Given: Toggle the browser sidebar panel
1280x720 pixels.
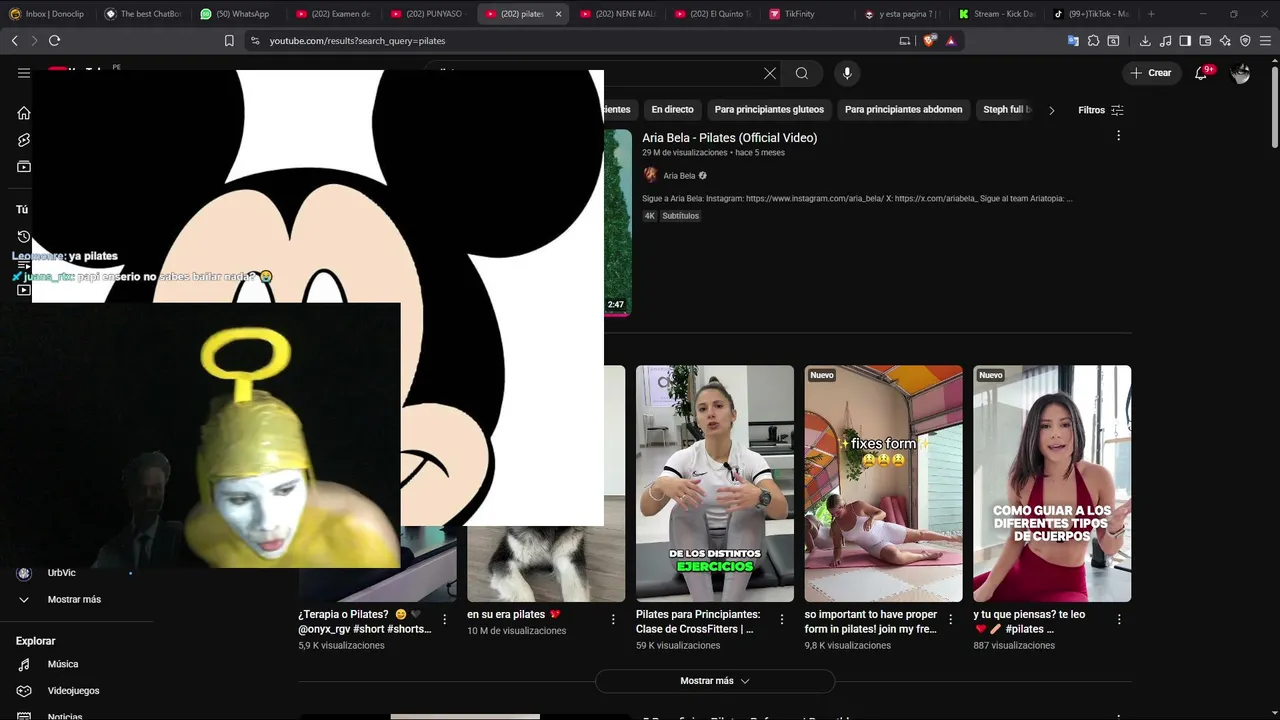Looking at the screenshot, I should [x=1185, y=41].
